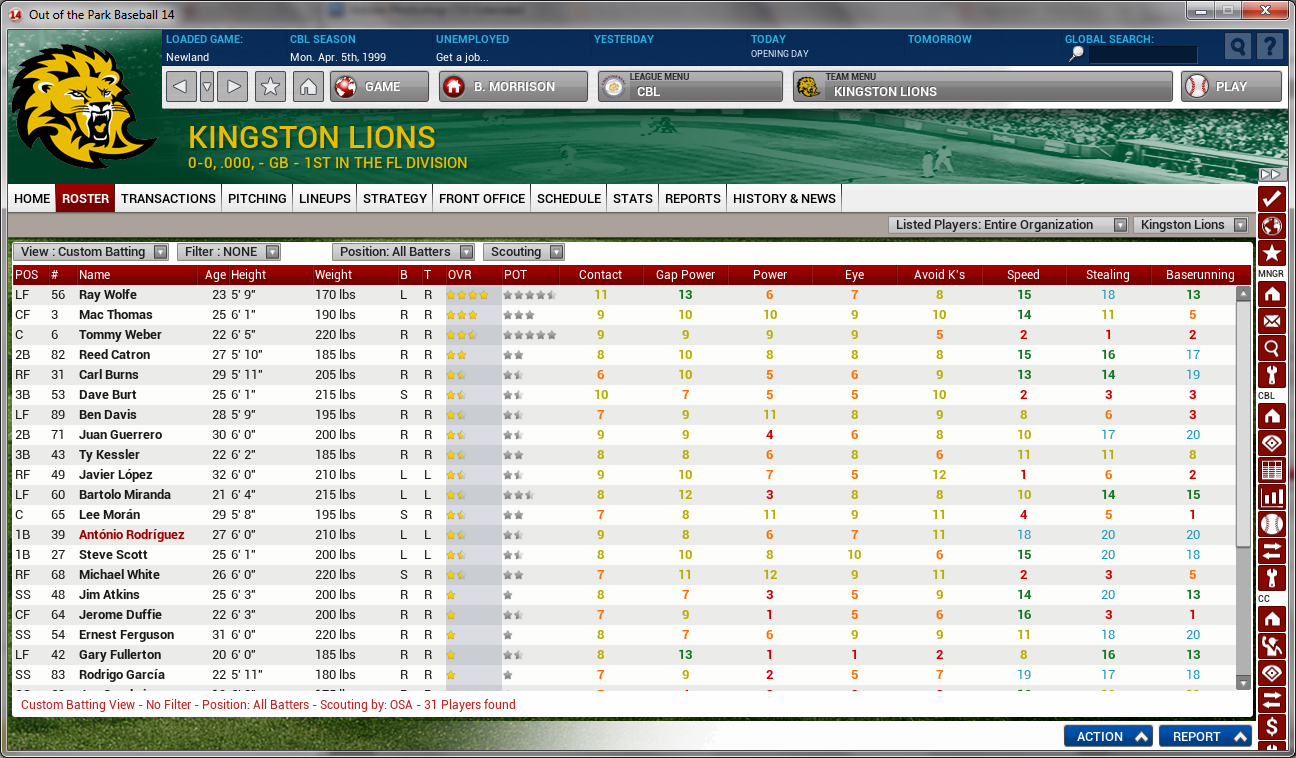The height and width of the screenshot is (758, 1296).
Task: Click the Action button at bottom
Action: pos(1108,736)
